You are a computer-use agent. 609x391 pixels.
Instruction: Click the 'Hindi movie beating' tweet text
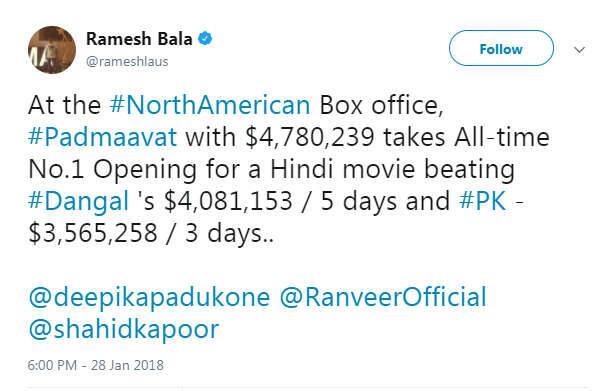point(393,169)
